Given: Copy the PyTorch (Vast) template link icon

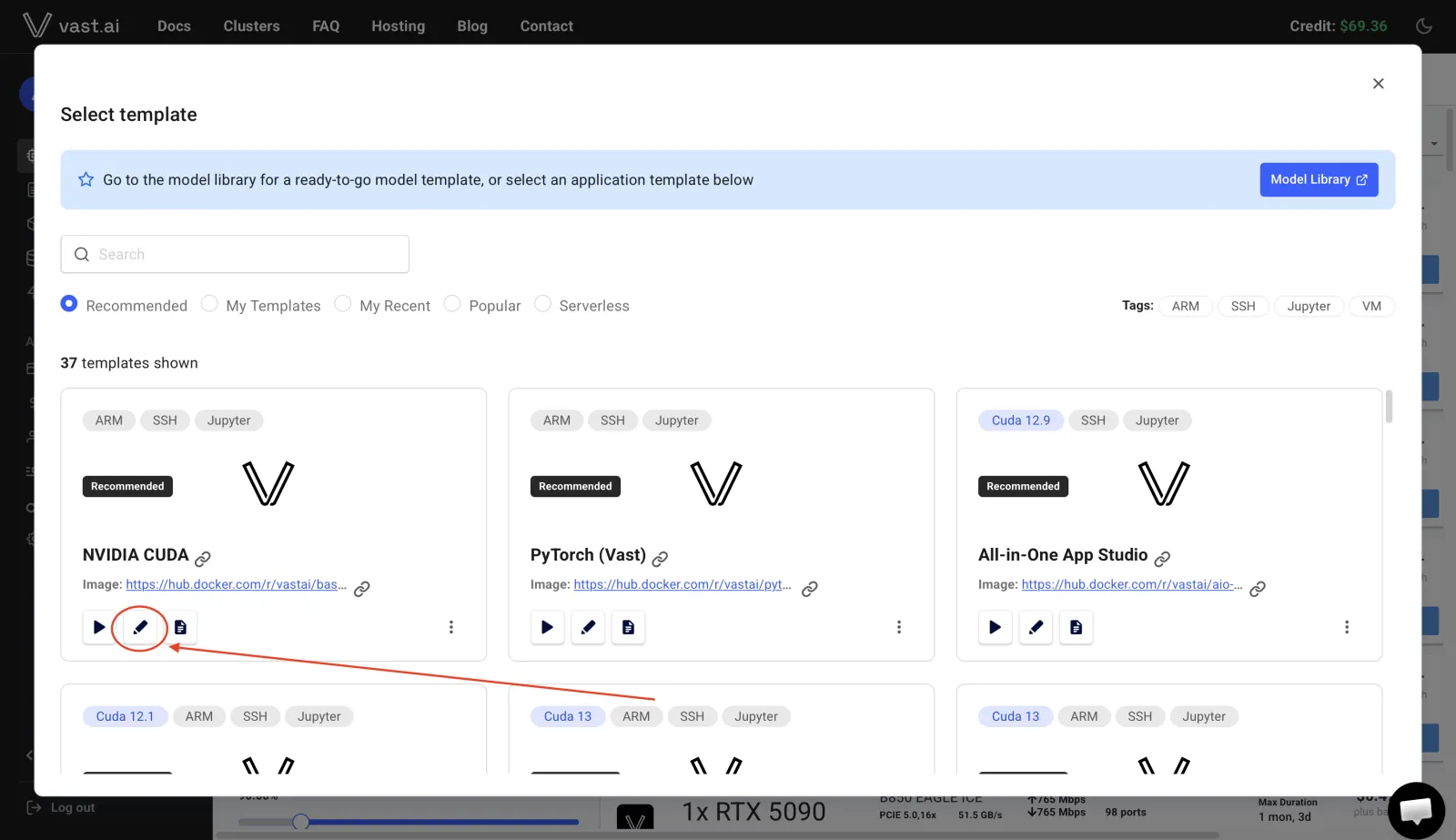Looking at the screenshot, I should [x=660, y=558].
